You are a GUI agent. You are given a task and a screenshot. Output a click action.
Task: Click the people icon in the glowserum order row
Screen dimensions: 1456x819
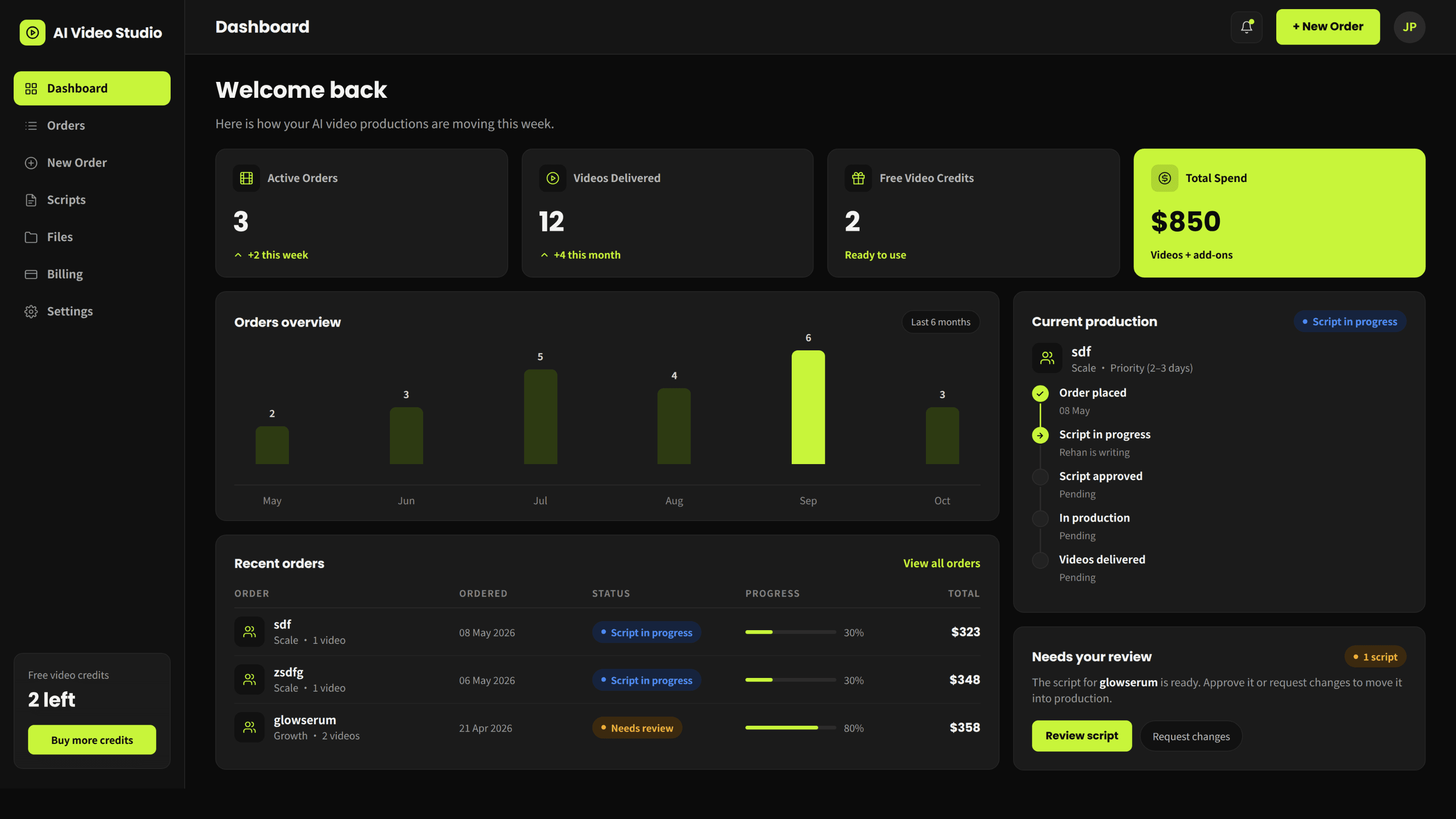(x=249, y=727)
